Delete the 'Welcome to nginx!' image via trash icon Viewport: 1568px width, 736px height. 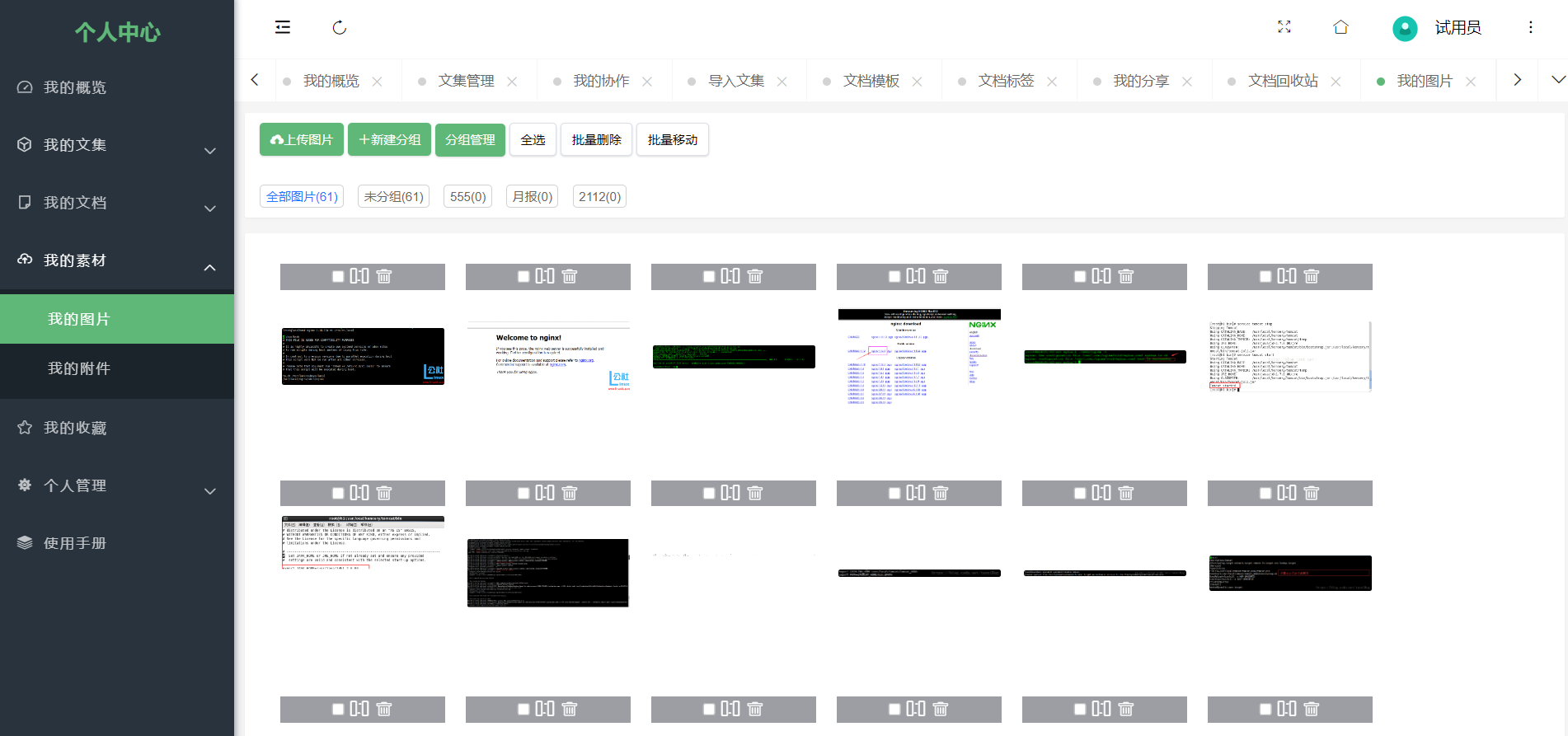tap(570, 276)
